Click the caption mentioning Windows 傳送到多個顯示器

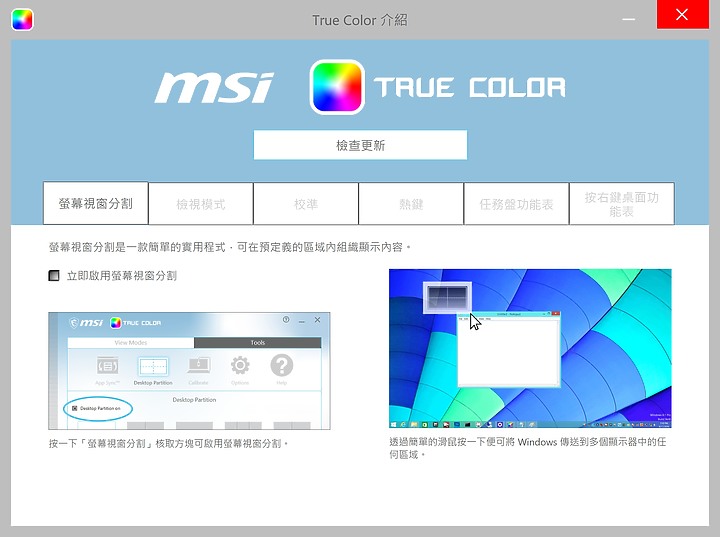pos(527,448)
